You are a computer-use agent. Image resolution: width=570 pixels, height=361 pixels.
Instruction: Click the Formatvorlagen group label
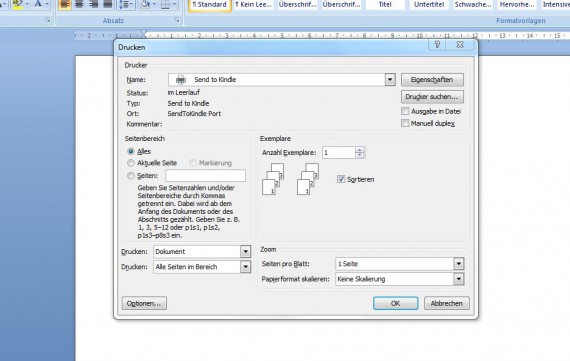click(521, 21)
